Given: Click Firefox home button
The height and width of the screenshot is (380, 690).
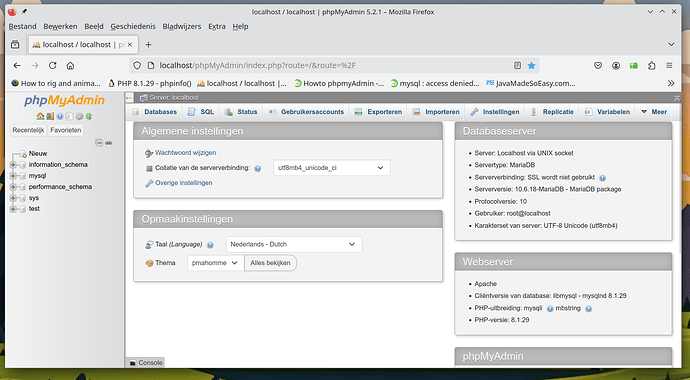Looking at the screenshot, I should click(x=70, y=66).
